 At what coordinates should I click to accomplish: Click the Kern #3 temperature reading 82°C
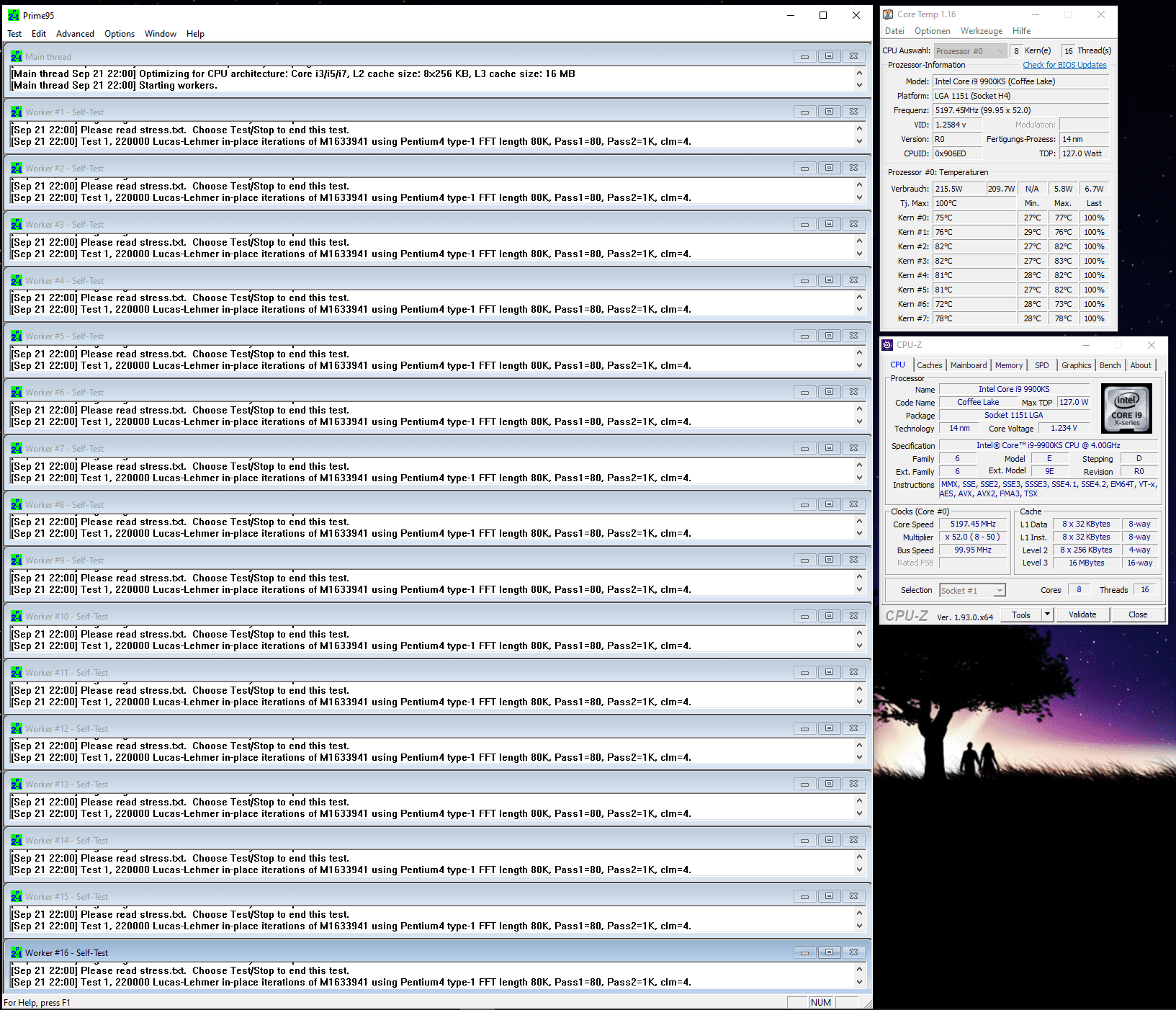click(x=974, y=261)
